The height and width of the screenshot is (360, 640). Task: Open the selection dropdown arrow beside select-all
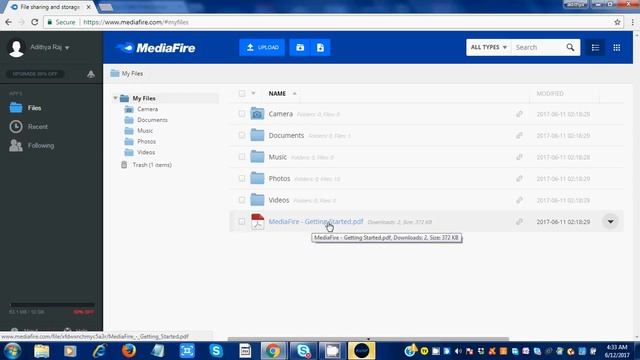tap(253, 93)
